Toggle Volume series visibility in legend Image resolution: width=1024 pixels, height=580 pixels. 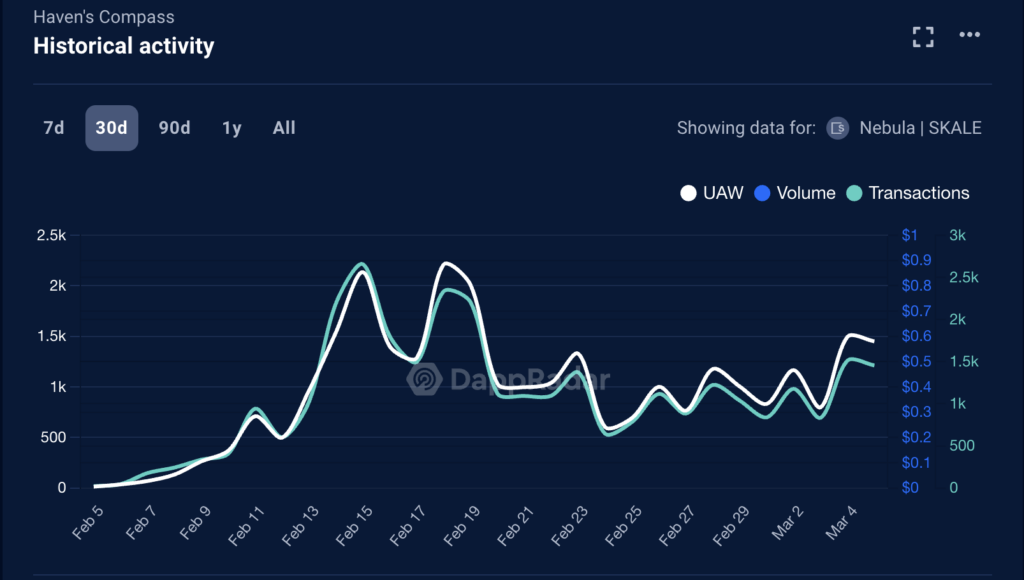(795, 193)
